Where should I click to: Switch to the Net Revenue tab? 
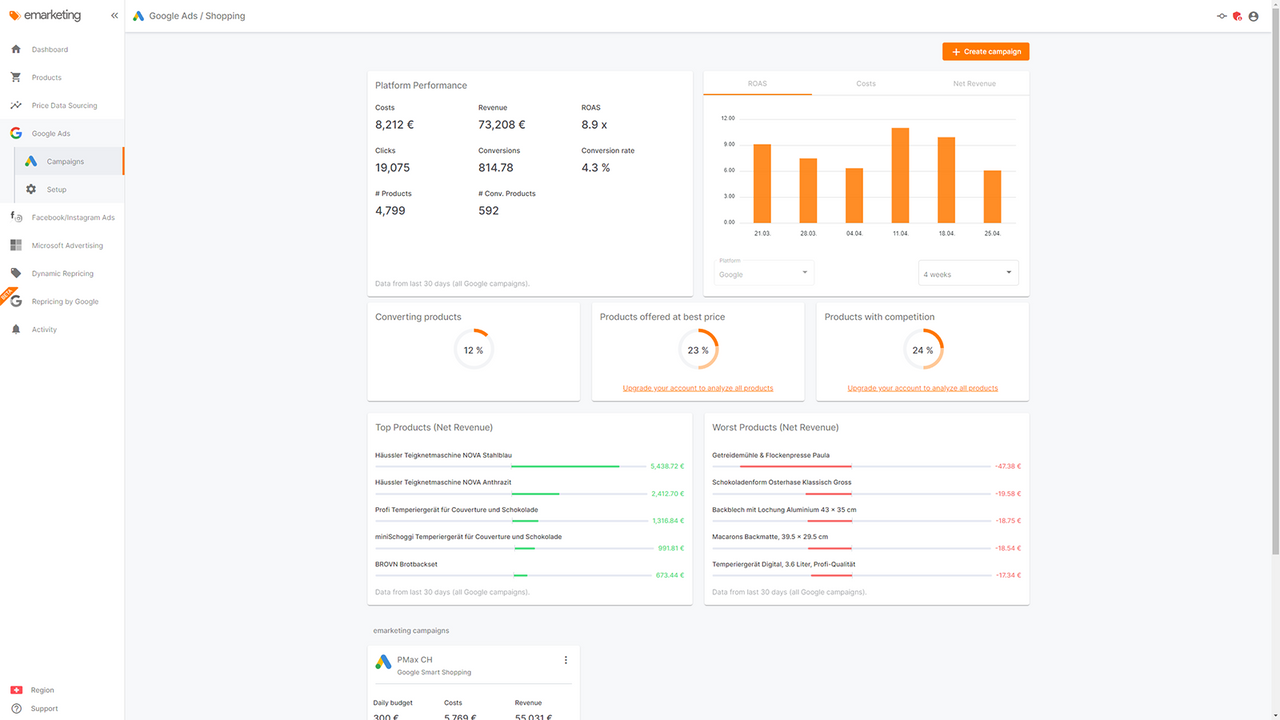[974, 83]
